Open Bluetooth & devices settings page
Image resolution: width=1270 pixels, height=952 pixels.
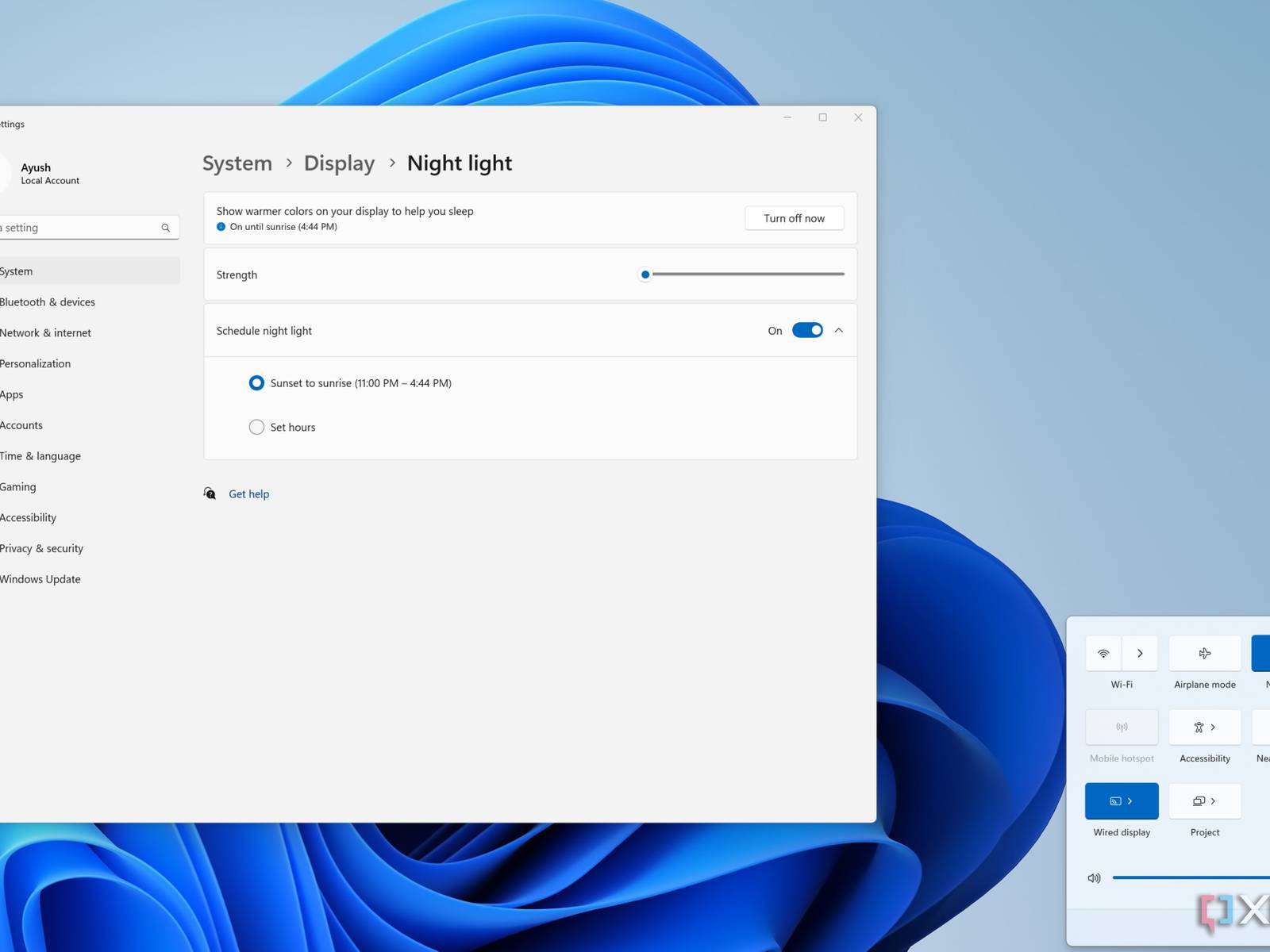click(x=48, y=302)
